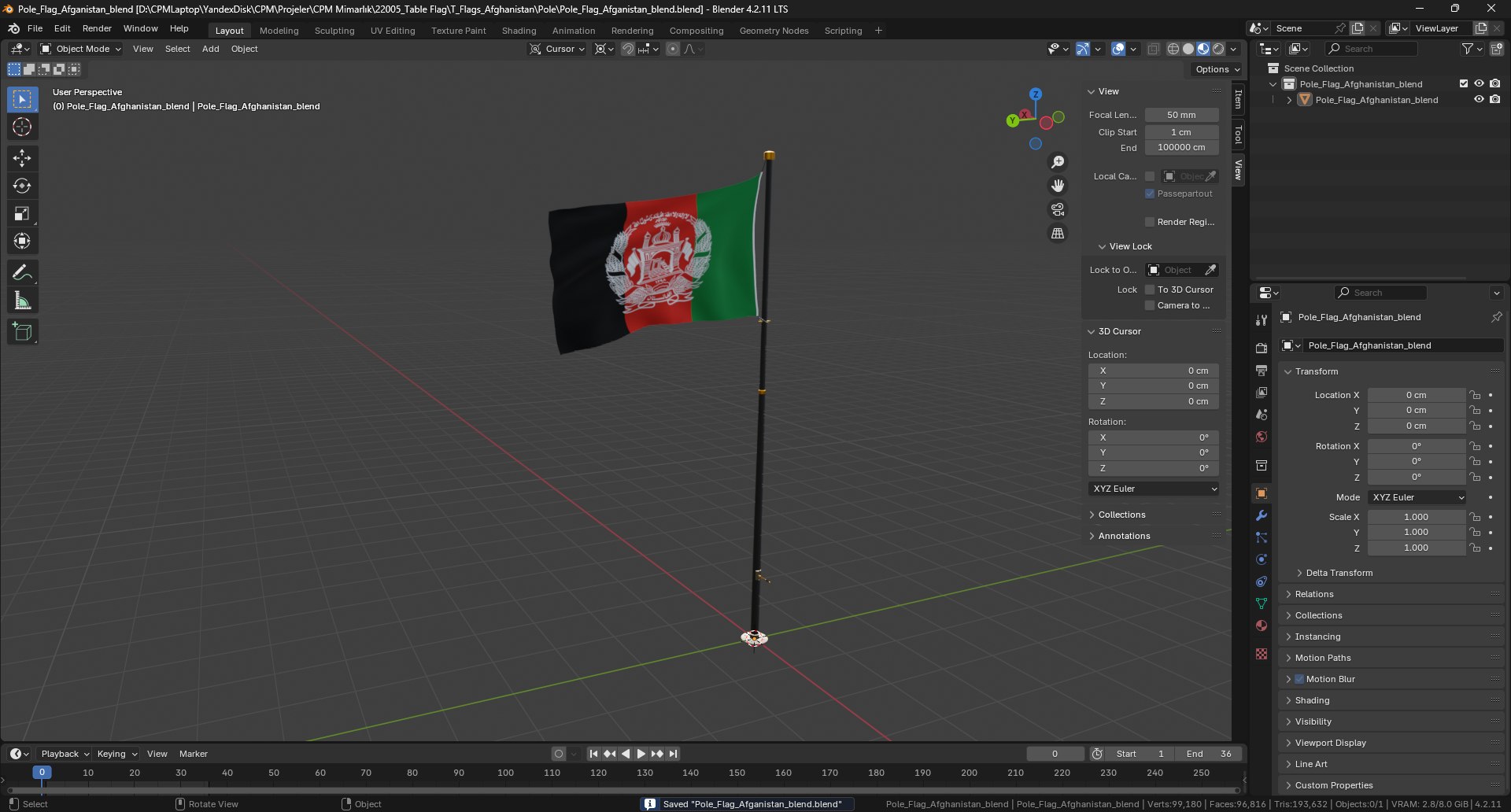This screenshot has width=1511, height=812.
Task: Toggle the Motion Blur checkbox
Action: (1299, 679)
